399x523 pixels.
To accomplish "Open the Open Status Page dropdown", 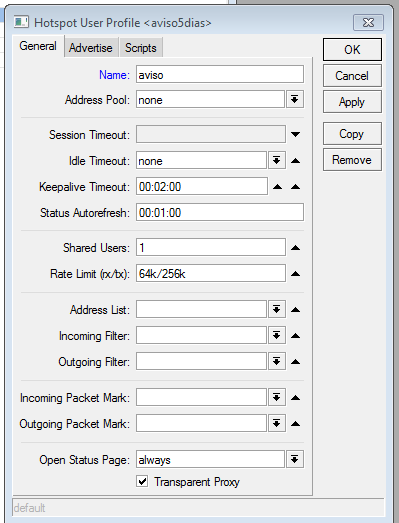I will click(x=295, y=459).
